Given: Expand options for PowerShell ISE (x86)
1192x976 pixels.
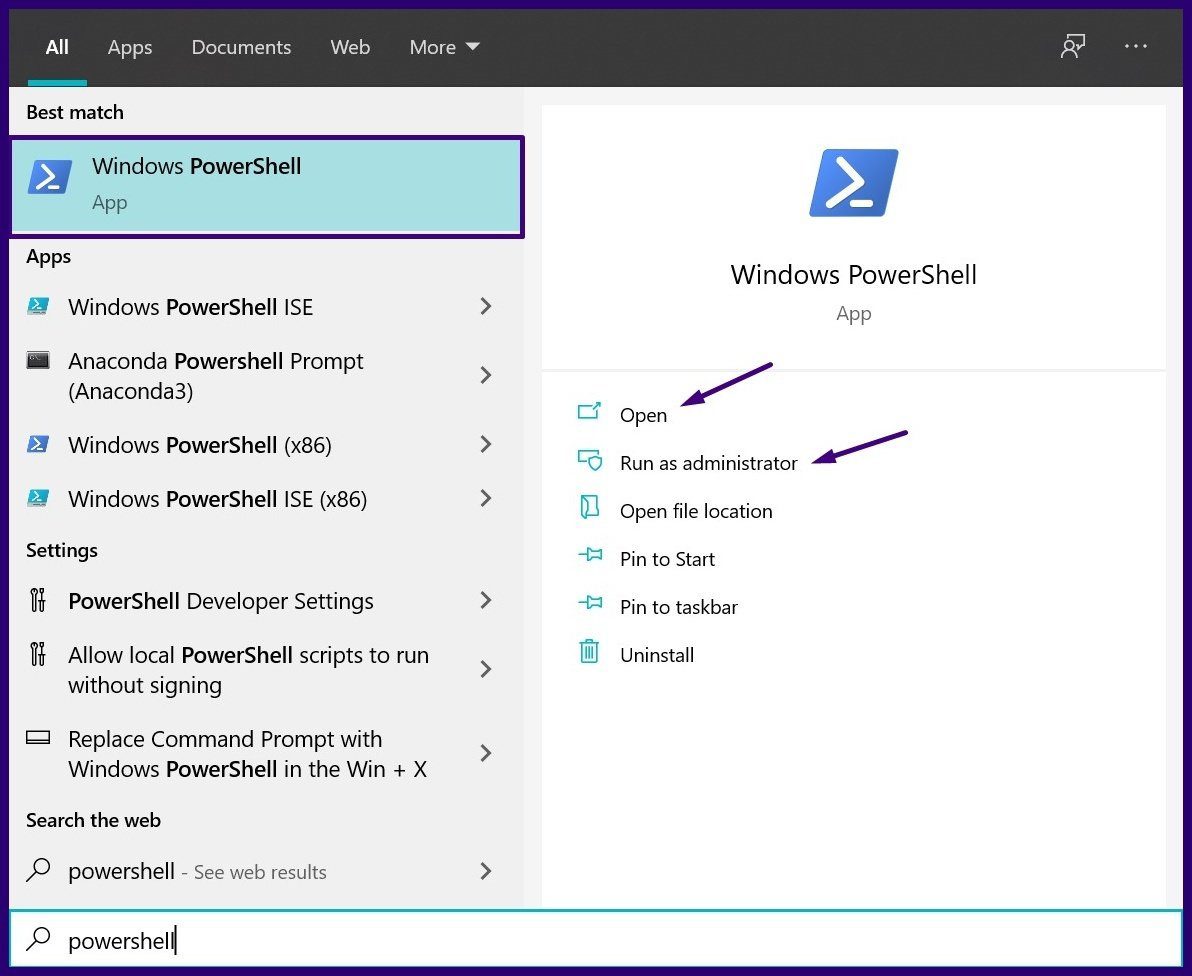Looking at the screenshot, I should [x=486, y=498].
